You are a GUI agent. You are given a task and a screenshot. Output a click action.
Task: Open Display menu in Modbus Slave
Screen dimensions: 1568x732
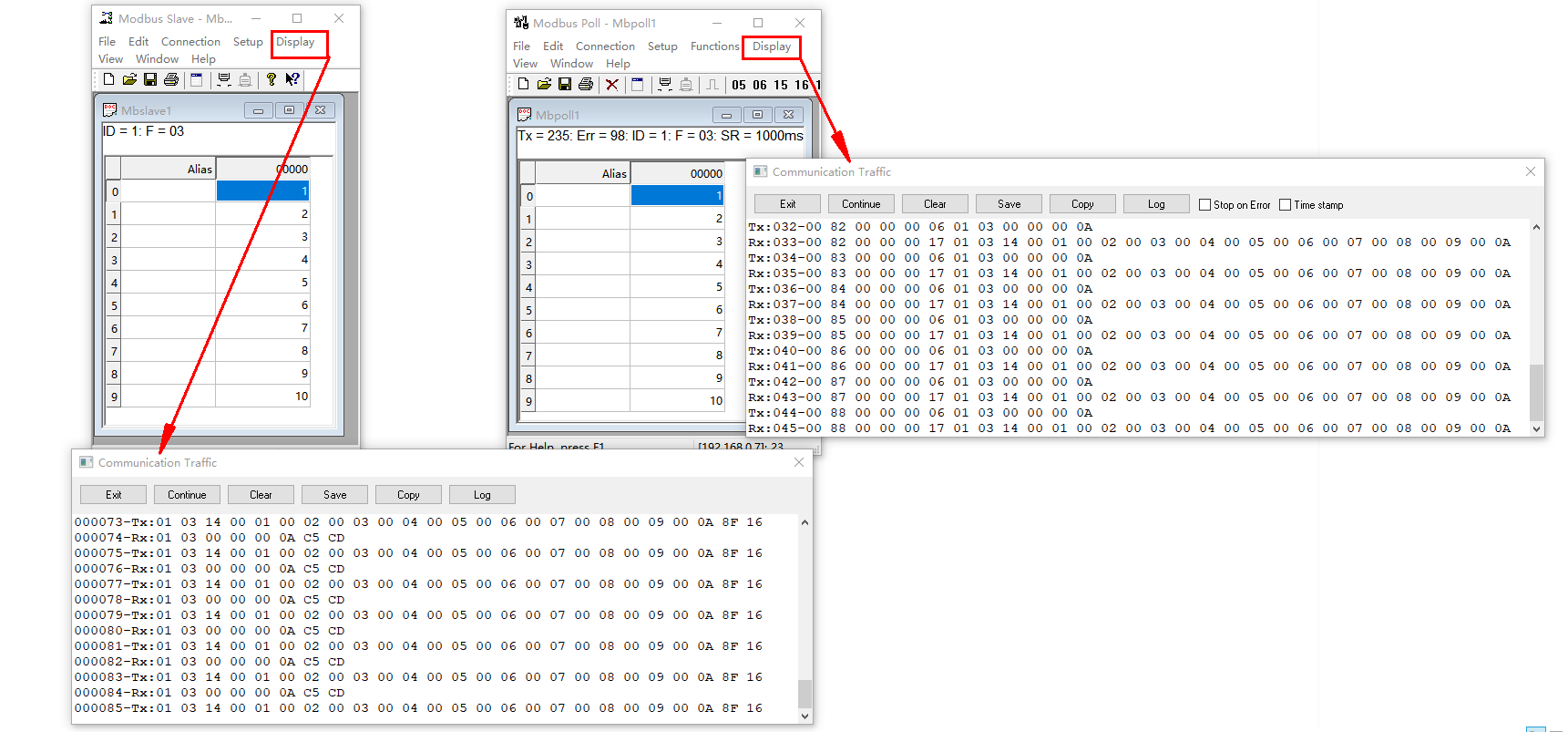pyautogui.click(x=295, y=42)
